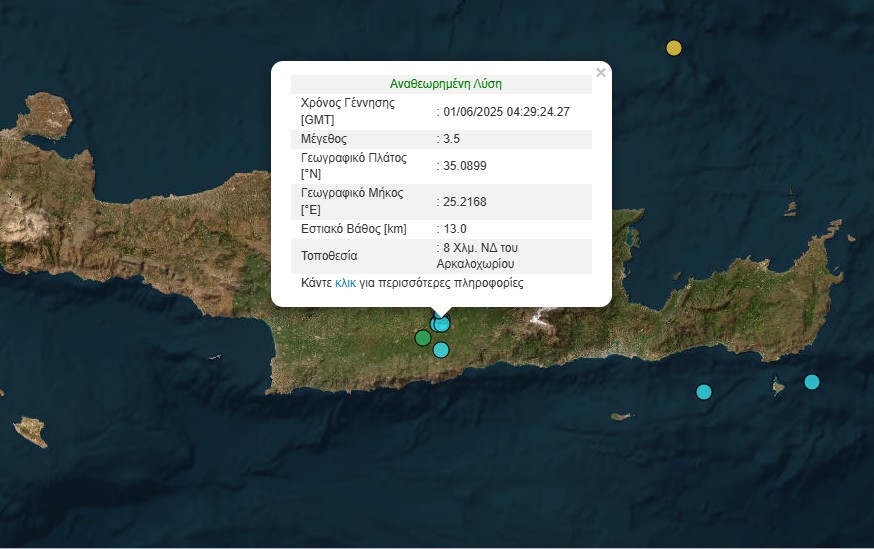The height and width of the screenshot is (549, 874).
Task: Open the 'κλικ' link for more information
Action: (x=345, y=283)
